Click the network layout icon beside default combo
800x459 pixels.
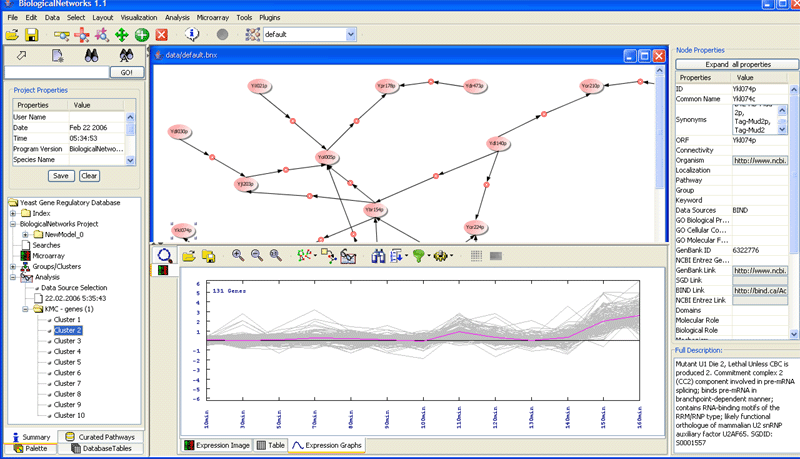[253, 35]
